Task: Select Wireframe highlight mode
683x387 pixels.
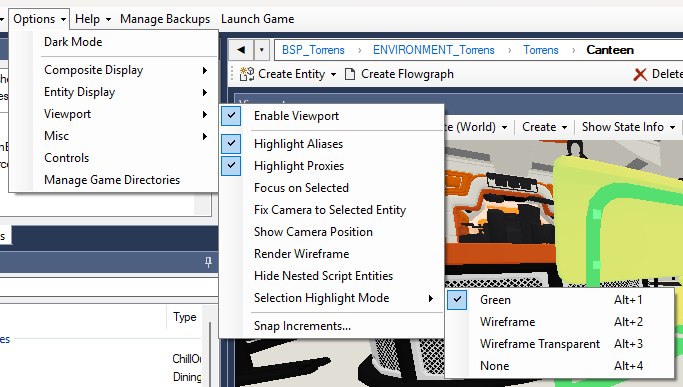Action: 560,322
